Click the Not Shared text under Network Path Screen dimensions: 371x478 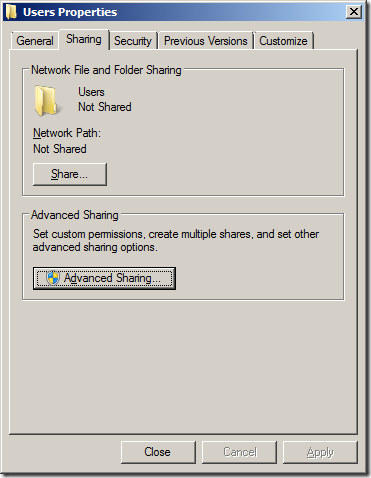(x=60, y=149)
